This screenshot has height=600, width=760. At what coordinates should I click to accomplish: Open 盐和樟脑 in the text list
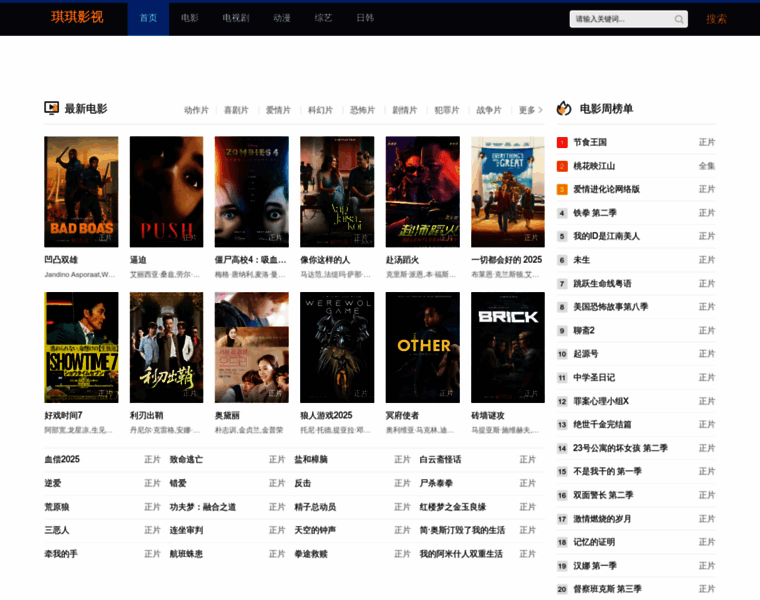pyautogui.click(x=311, y=459)
